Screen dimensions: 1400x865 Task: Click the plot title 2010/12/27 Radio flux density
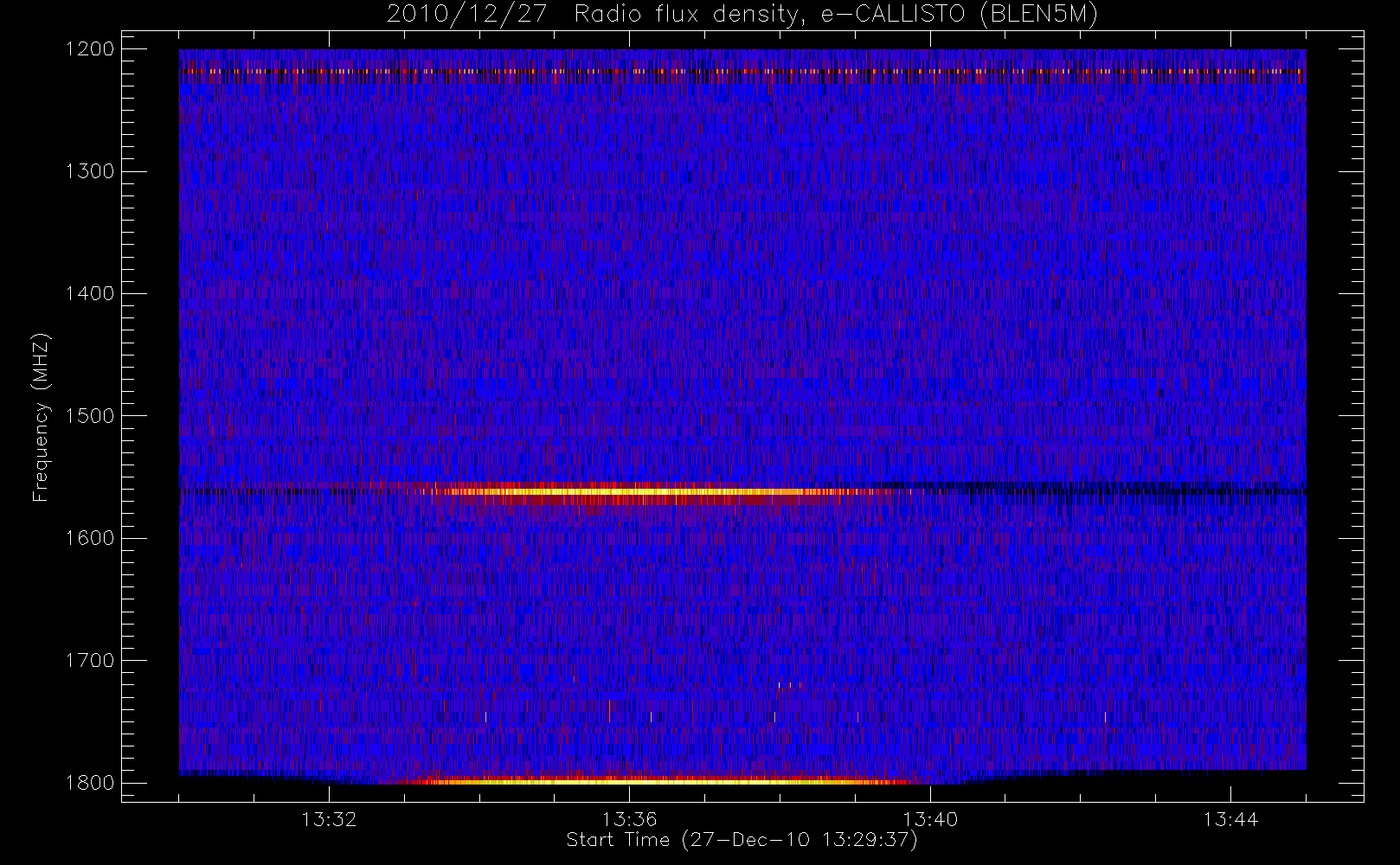[742, 15]
